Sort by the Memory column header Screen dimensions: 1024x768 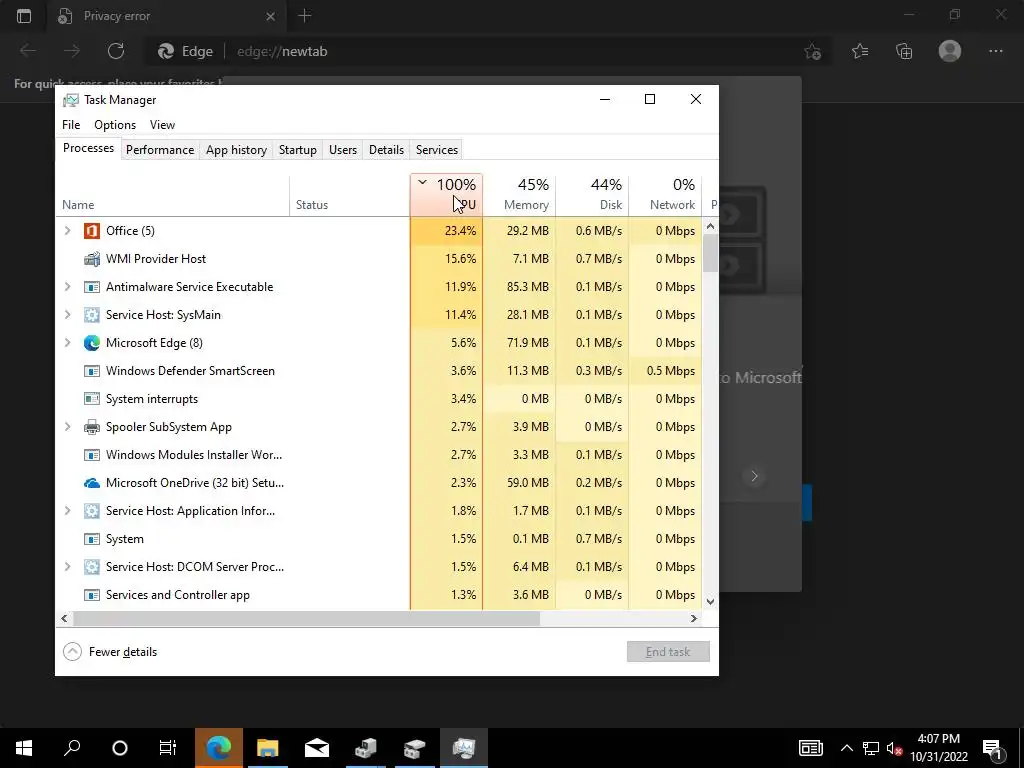[519, 195]
